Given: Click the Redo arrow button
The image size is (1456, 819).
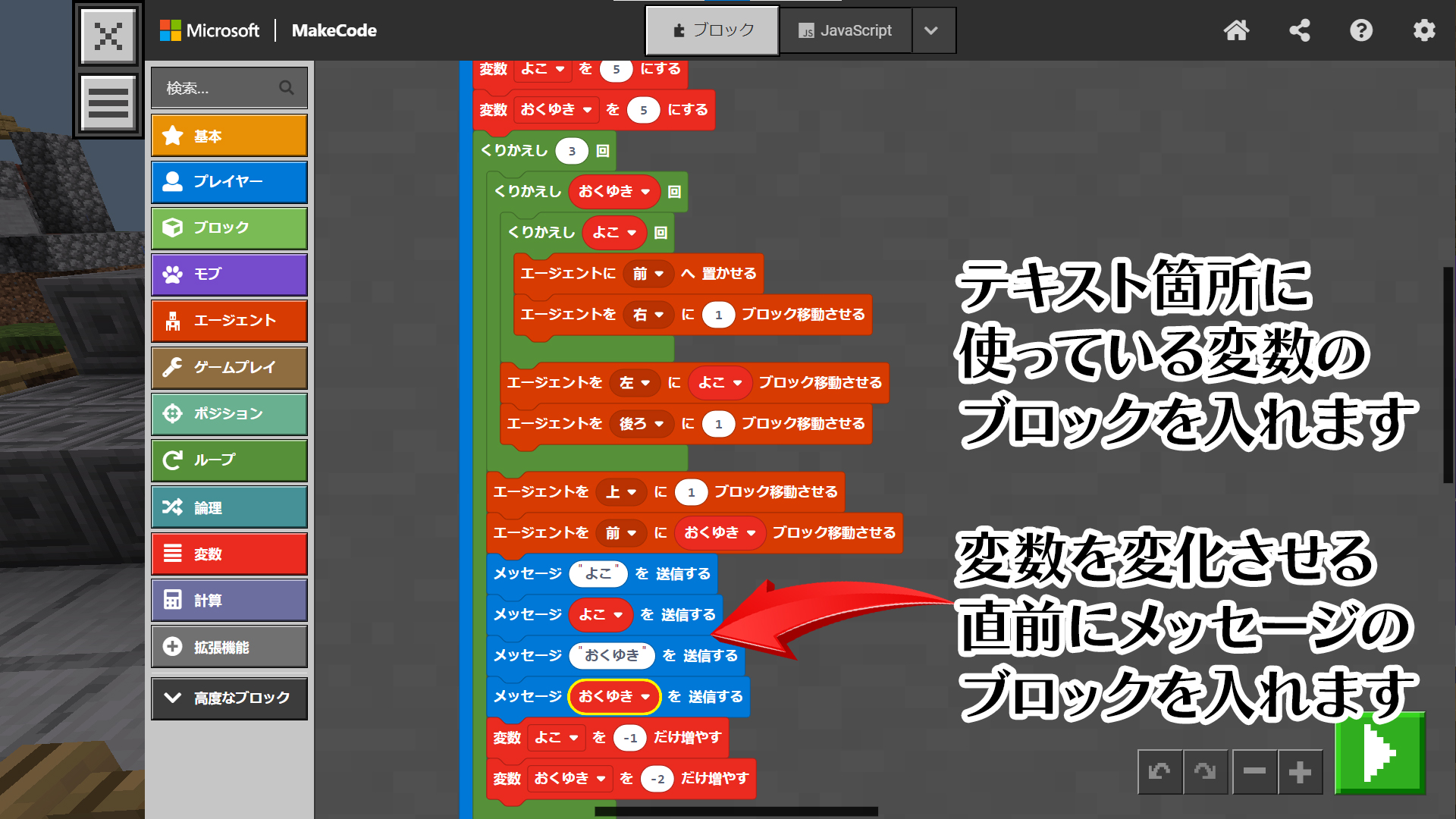Looking at the screenshot, I should click(1205, 772).
